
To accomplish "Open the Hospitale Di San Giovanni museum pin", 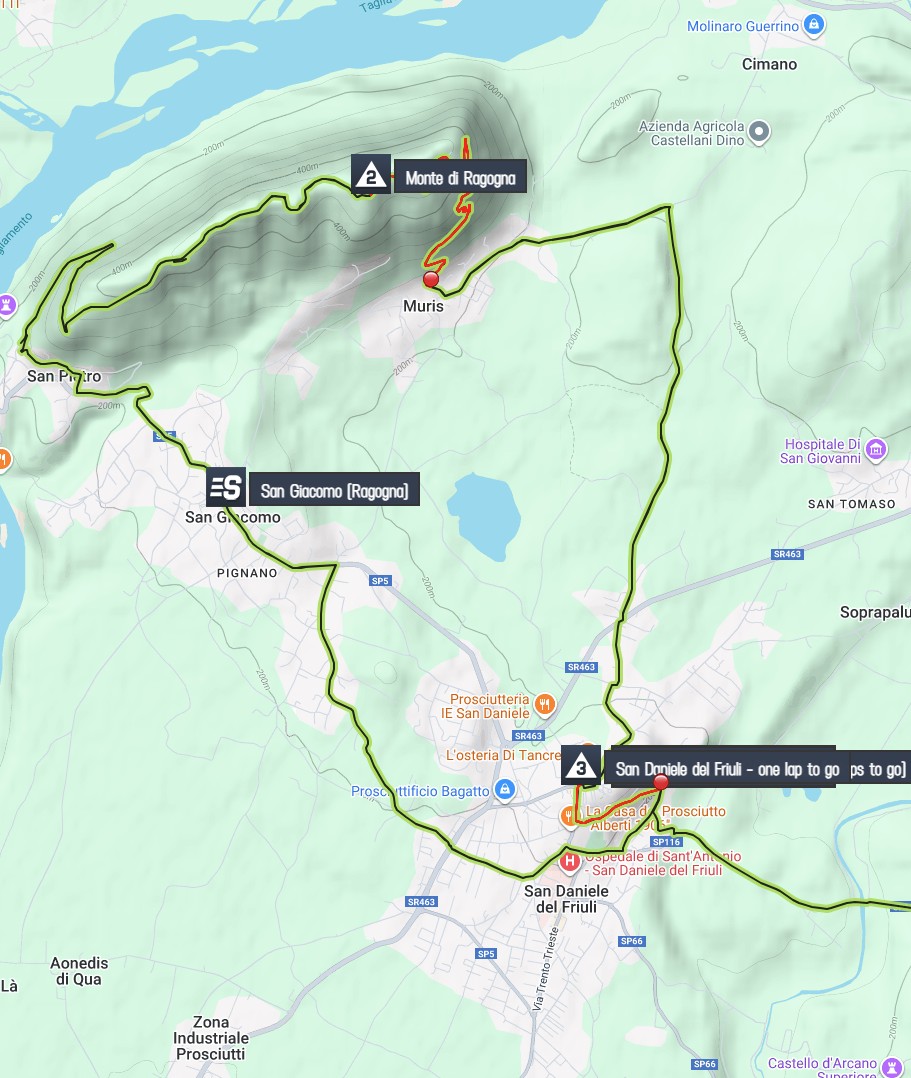I will (876, 450).
